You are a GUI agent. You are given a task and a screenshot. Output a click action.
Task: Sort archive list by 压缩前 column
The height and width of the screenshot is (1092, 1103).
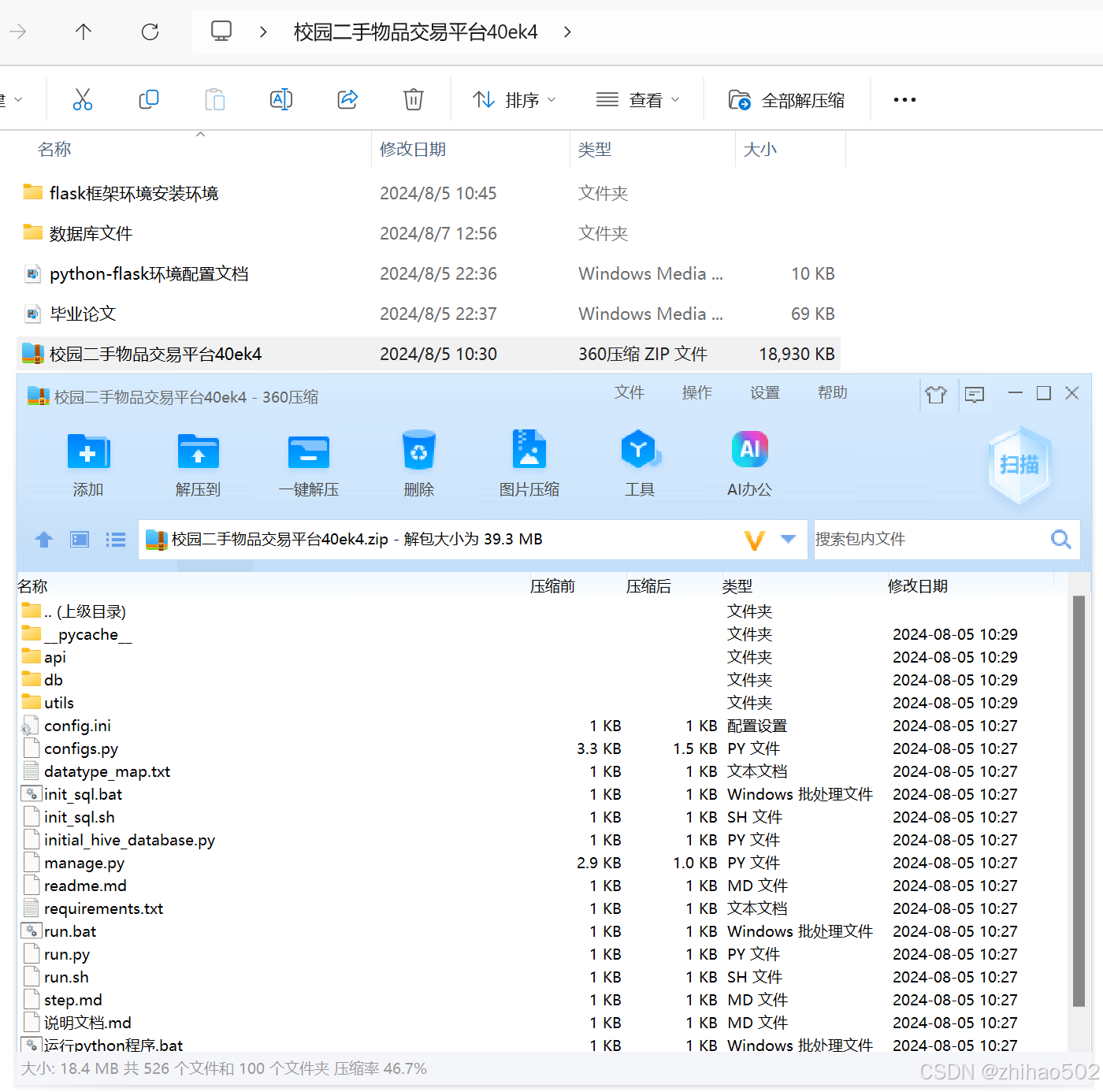point(552,586)
